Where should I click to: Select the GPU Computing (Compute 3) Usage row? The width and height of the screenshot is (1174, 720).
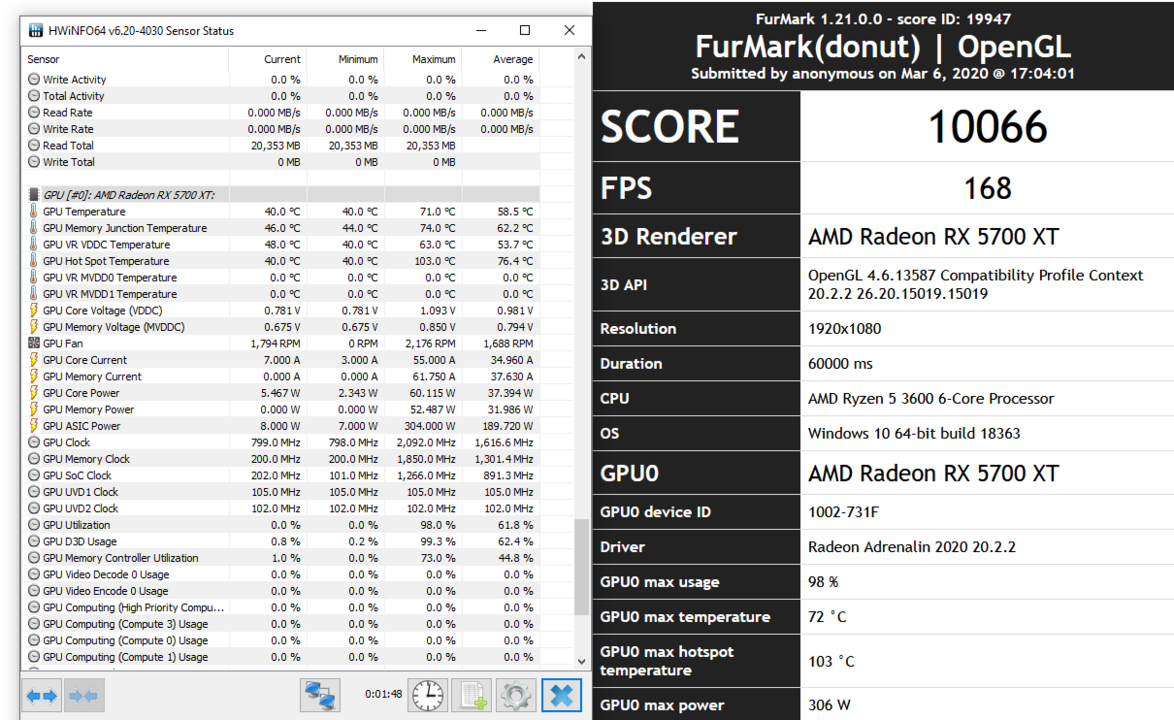[x=281, y=623]
